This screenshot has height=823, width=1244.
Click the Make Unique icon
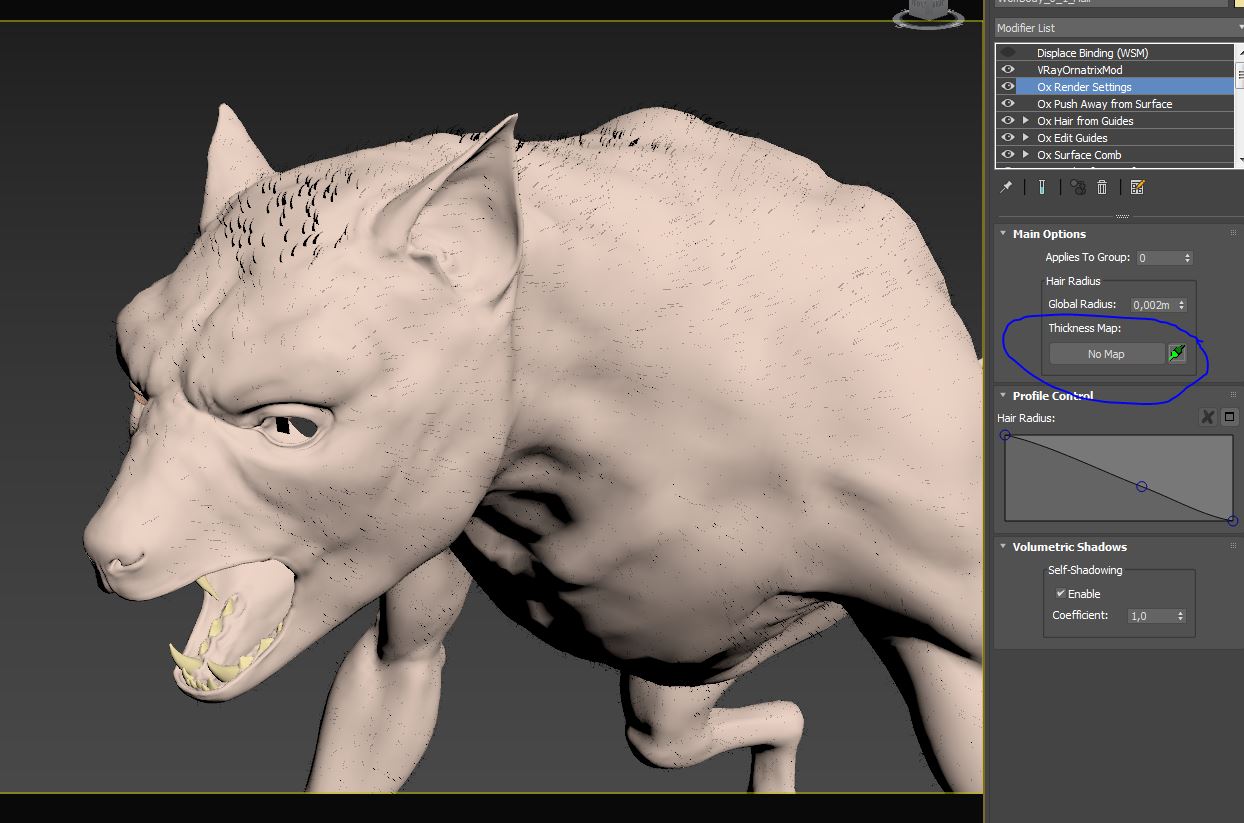pos(1077,187)
